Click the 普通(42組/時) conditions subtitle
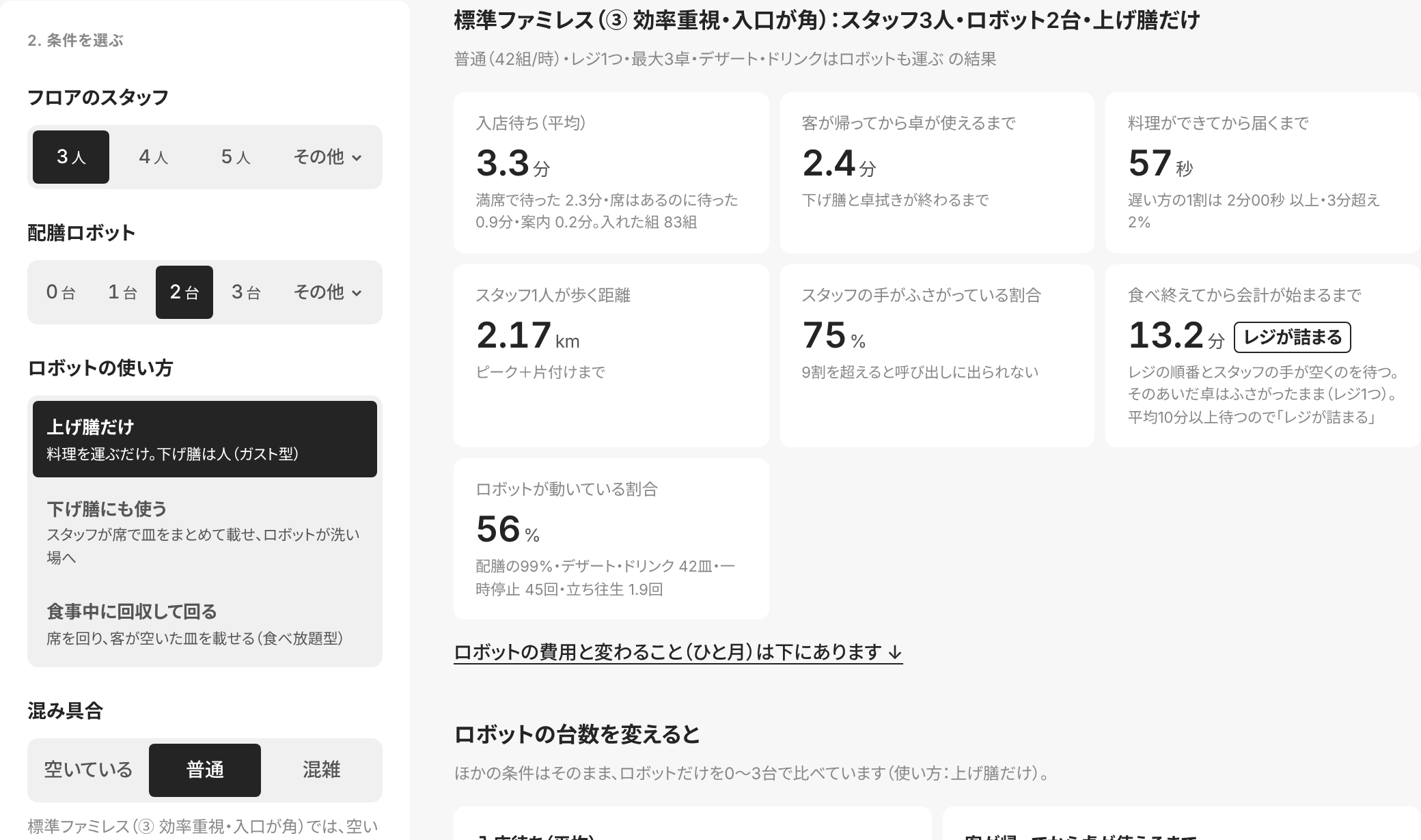 (725, 59)
